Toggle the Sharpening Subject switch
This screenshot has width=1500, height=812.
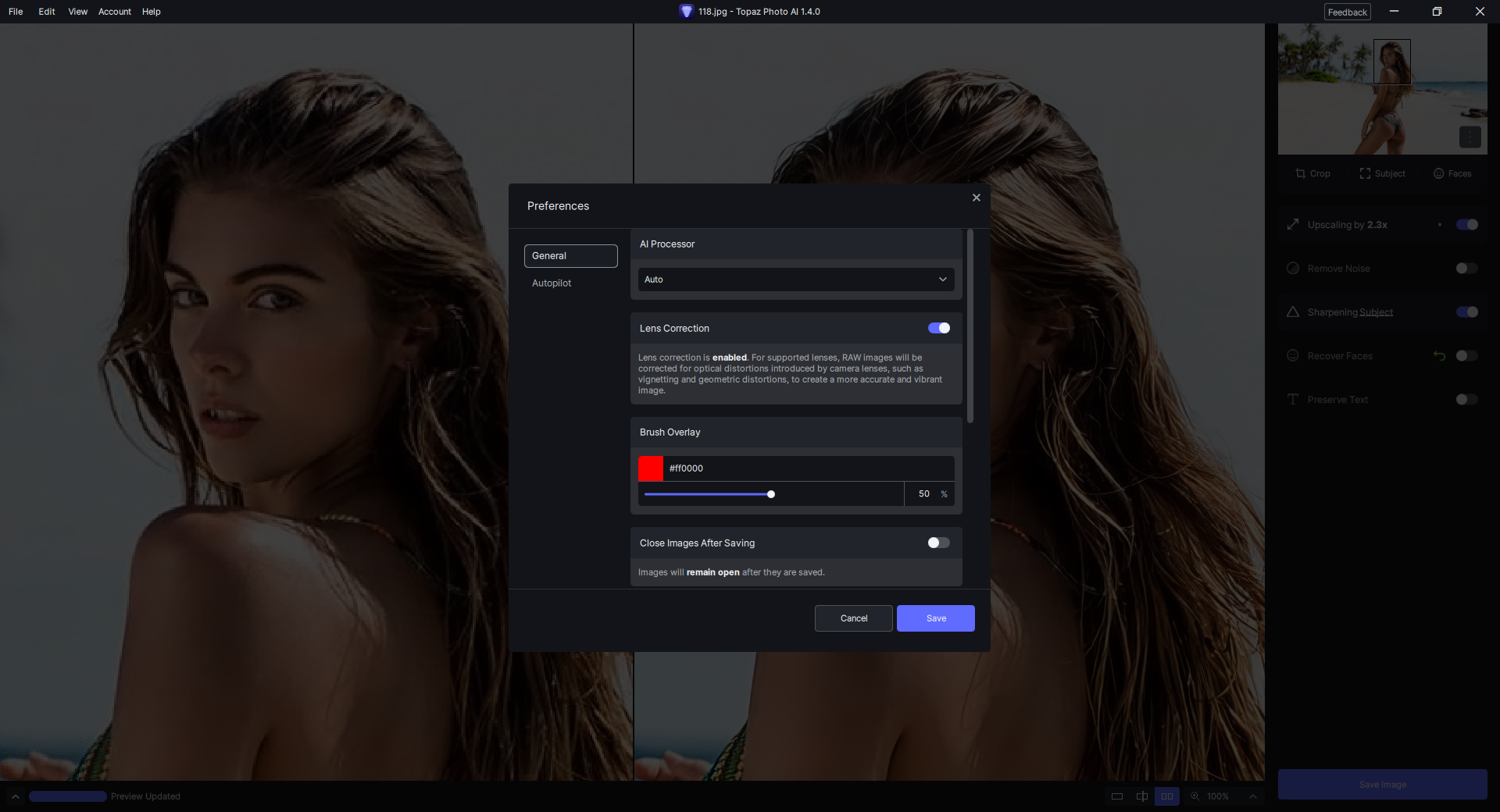[x=1467, y=312]
